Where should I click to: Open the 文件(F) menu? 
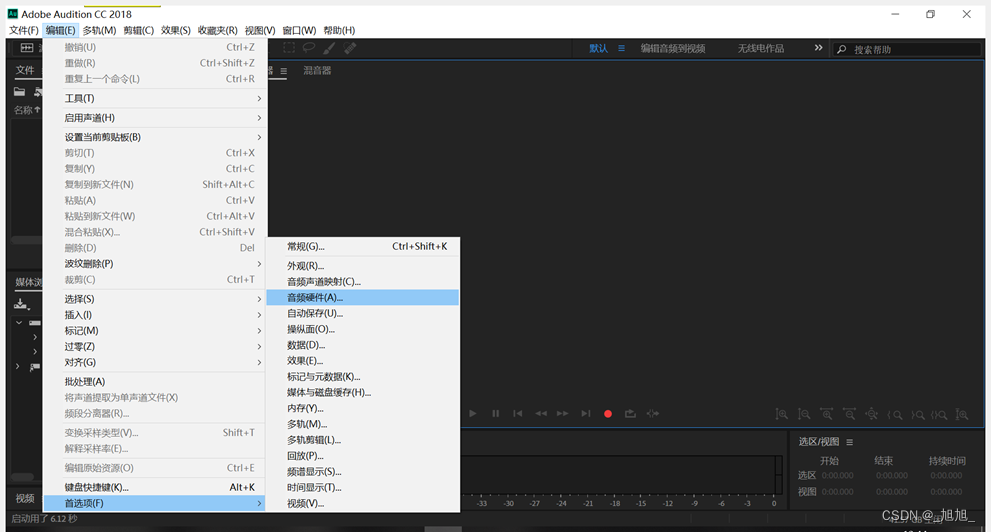(x=23, y=30)
